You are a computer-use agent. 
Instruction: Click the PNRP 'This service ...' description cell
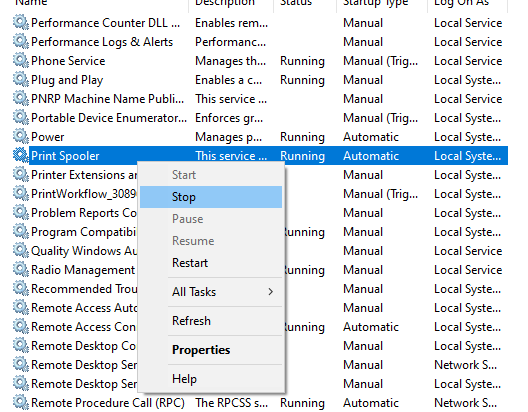tap(231, 99)
